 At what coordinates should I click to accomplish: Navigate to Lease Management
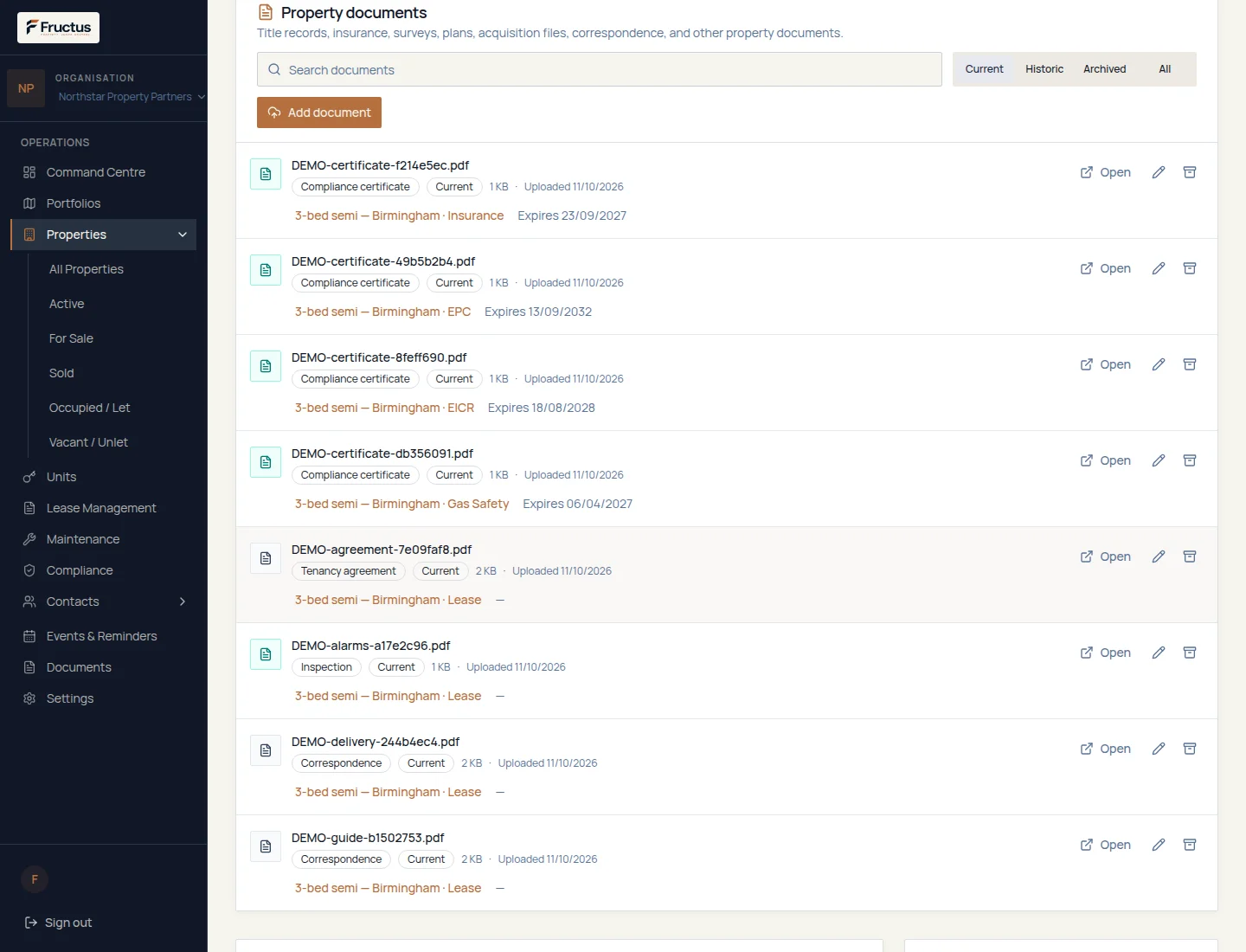[x=104, y=508]
